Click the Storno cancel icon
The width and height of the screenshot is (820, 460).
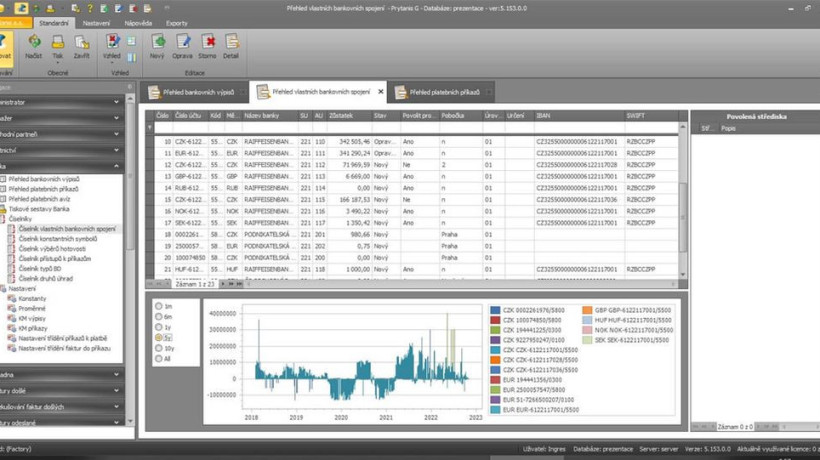pos(208,42)
